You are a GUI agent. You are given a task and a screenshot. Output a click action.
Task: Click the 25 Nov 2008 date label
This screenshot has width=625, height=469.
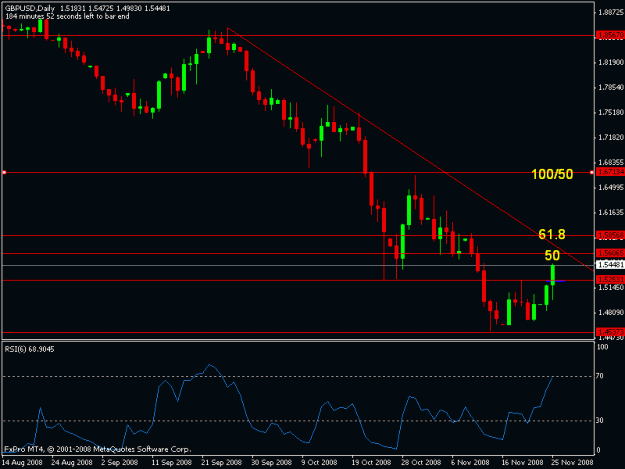pyautogui.click(x=572, y=463)
